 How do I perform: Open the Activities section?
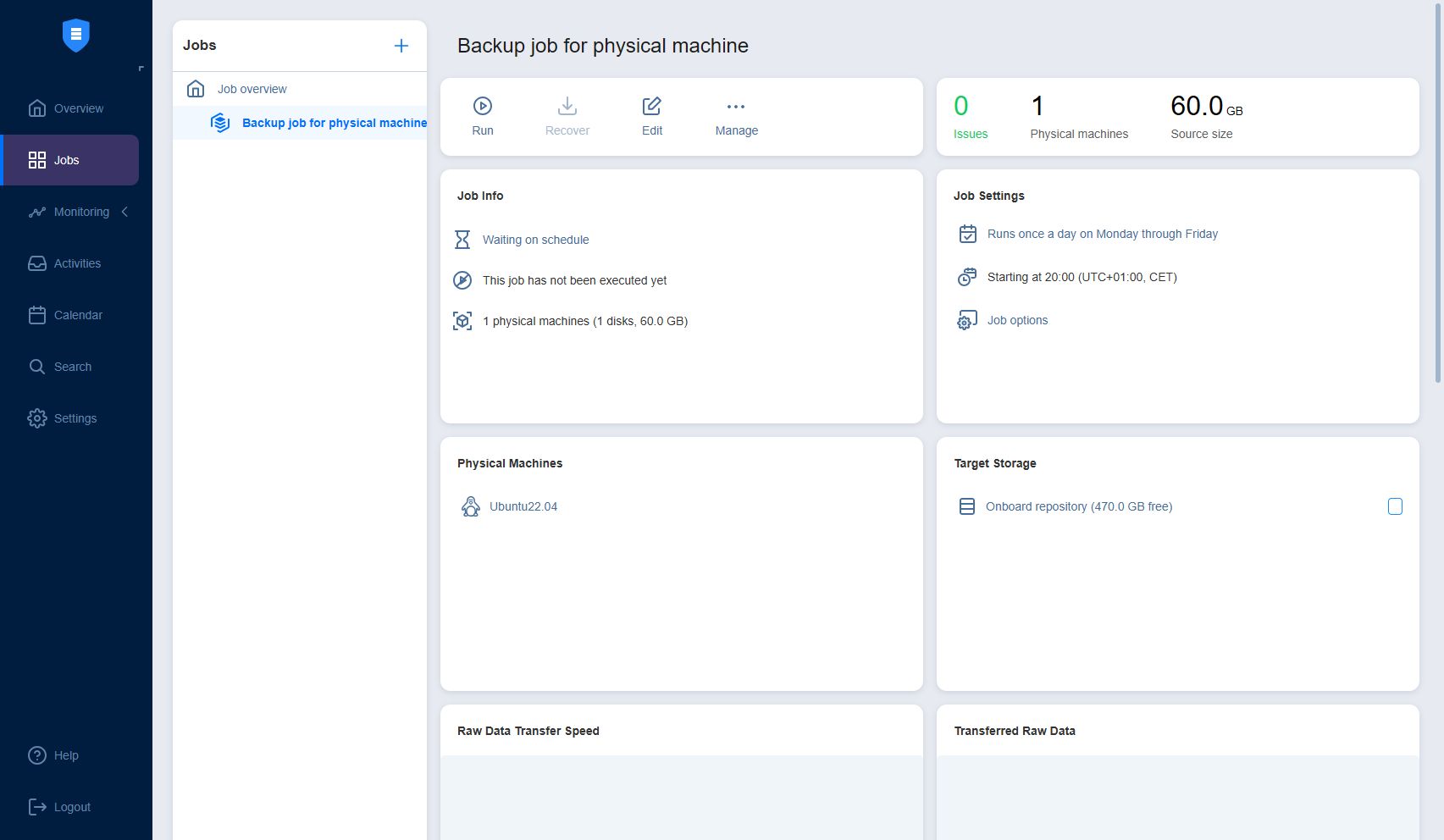point(76,263)
